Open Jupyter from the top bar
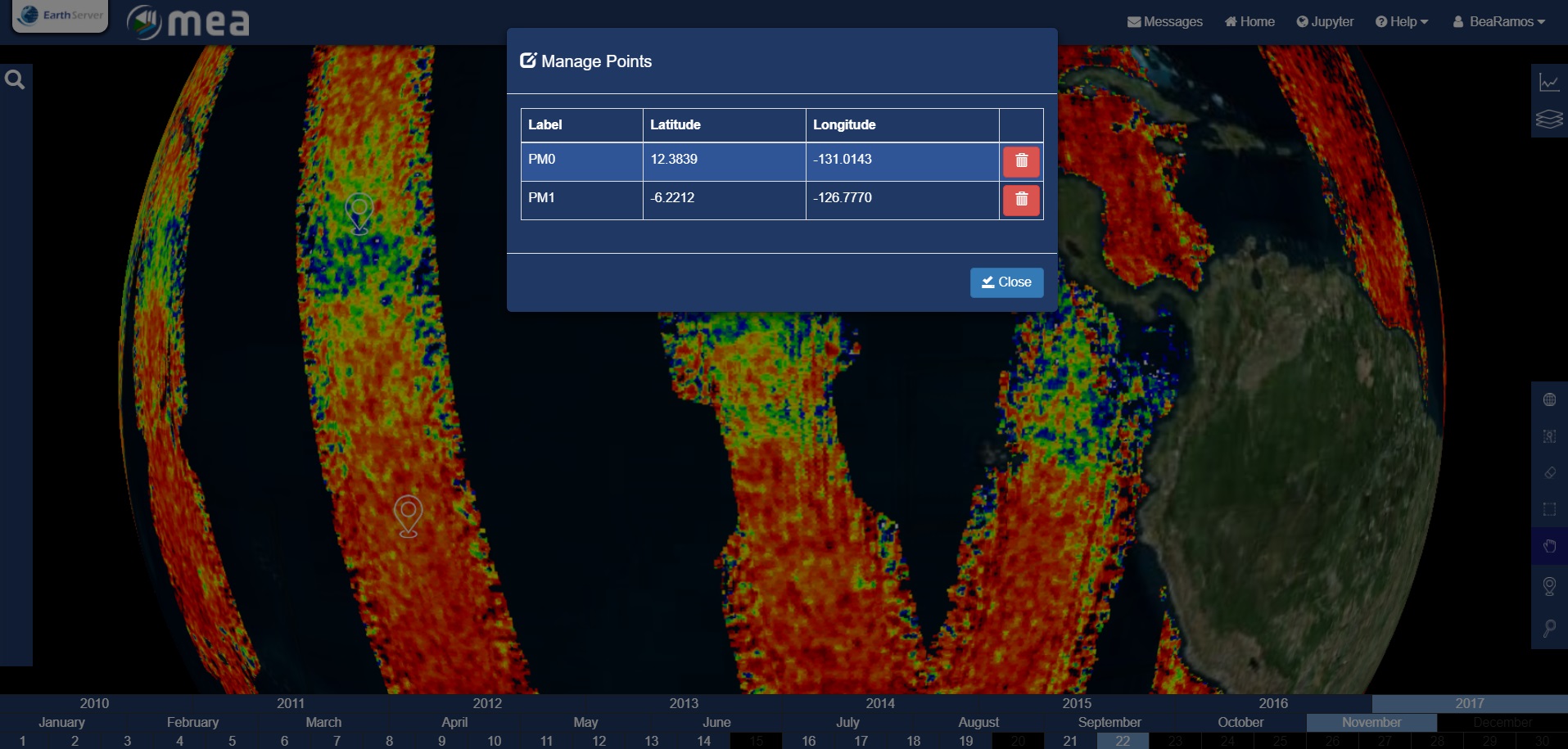Image resolution: width=1568 pixels, height=749 pixels. click(x=1325, y=22)
